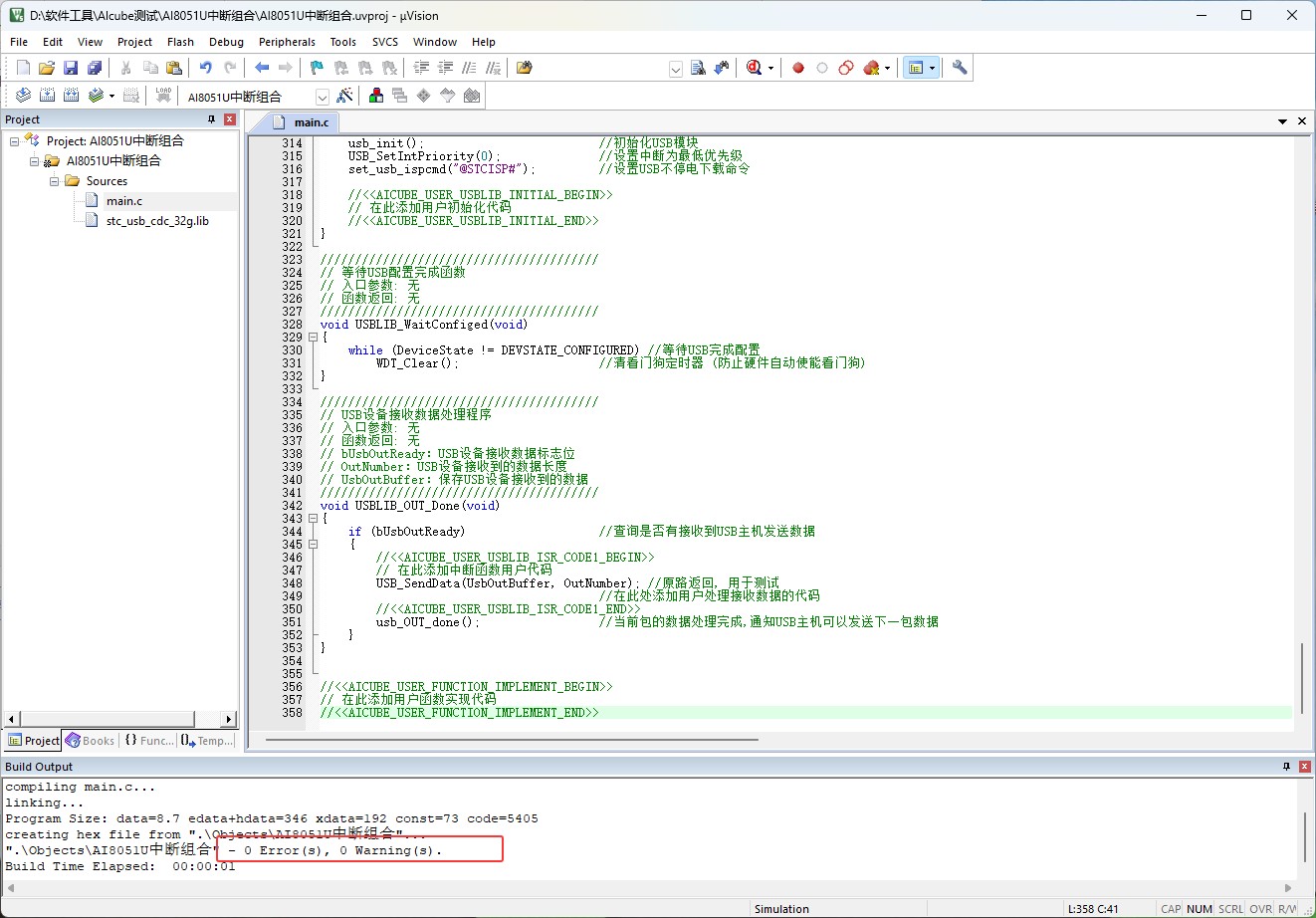Viewport: 1316px width, 918px height.
Task: Comment out selected lines icon
Action: point(469,68)
